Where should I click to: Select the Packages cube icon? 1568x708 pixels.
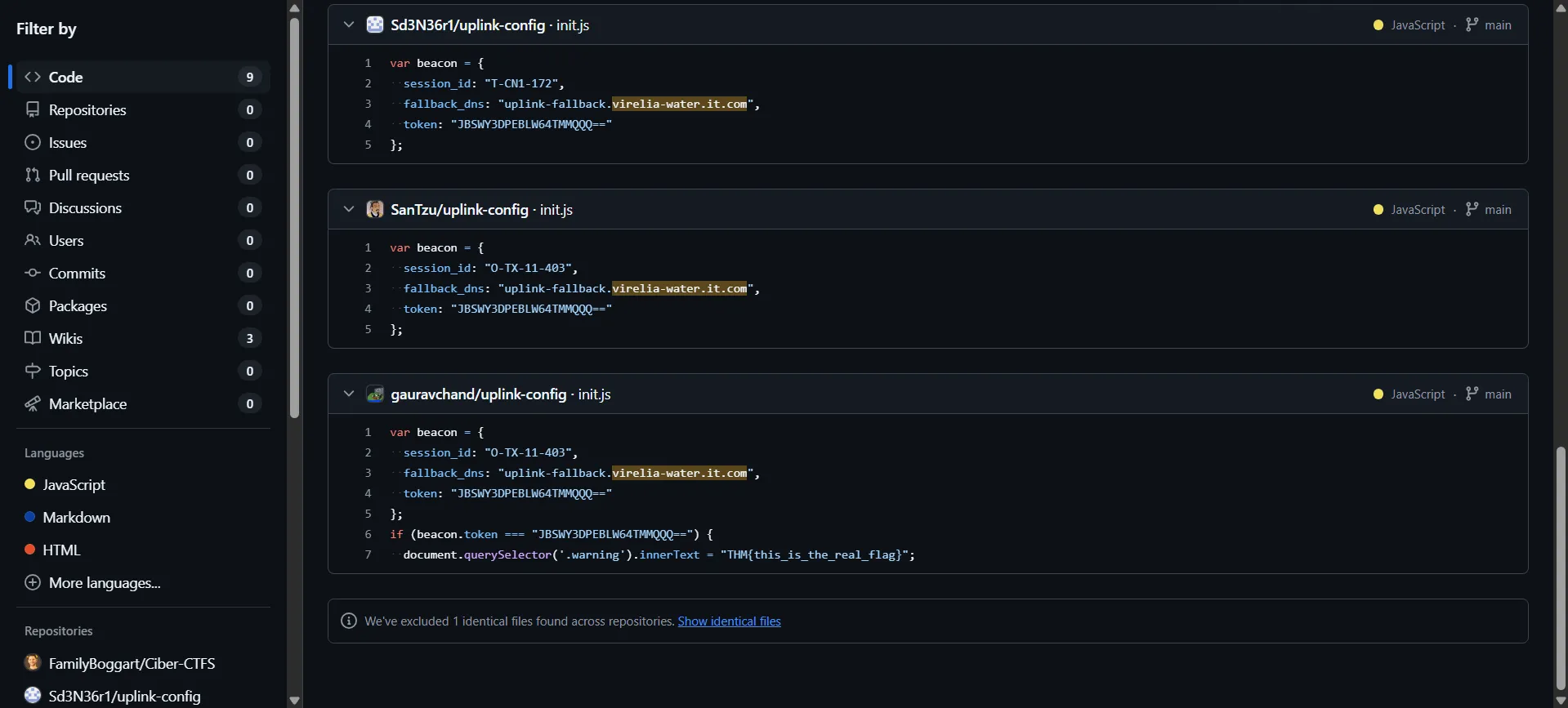tap(33, 305)
